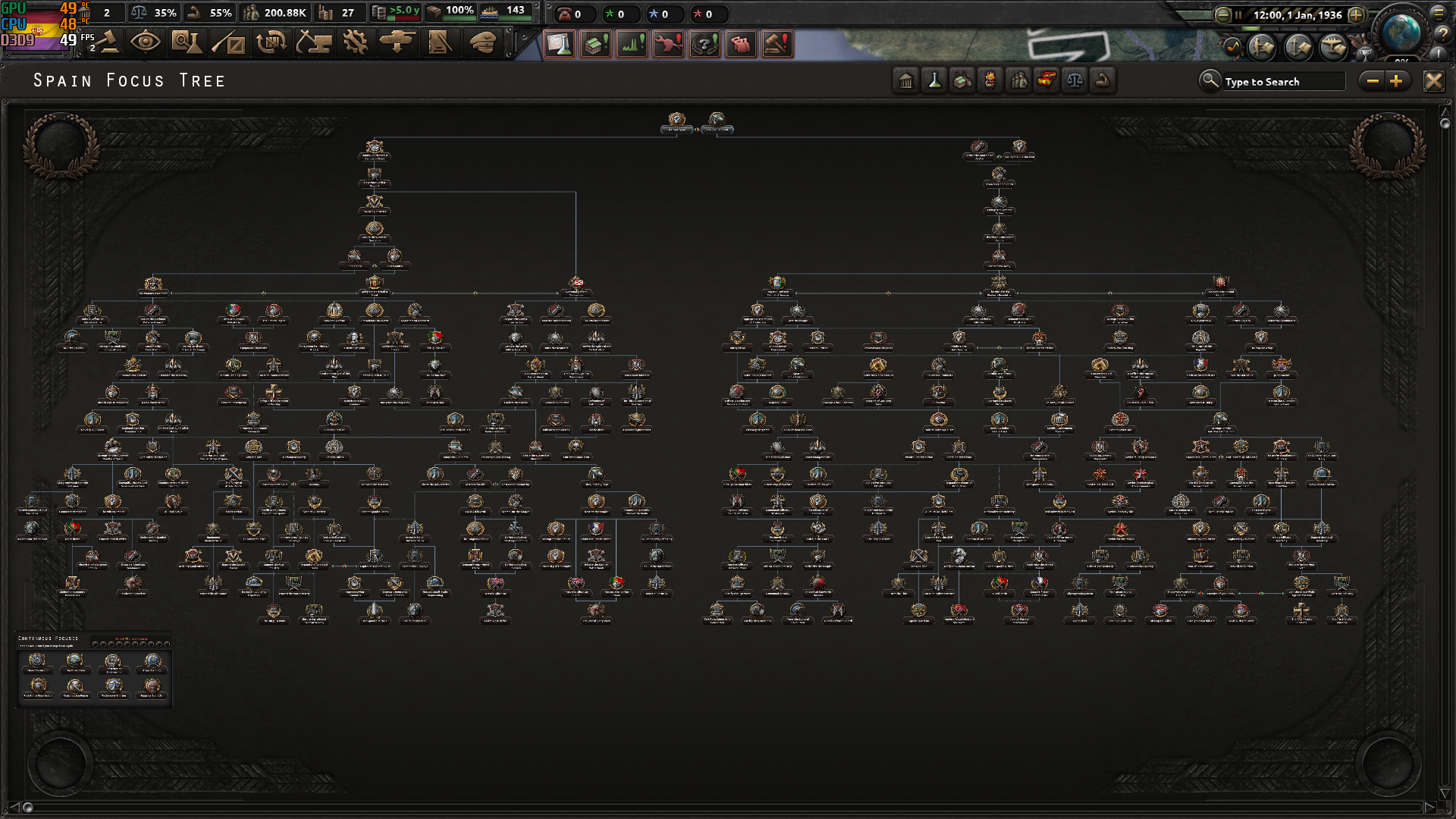Image resolution: width=1456 pixels, height=819 pixels.
Task: Toggle game pause next to the date
Action: click(1238, 14)
